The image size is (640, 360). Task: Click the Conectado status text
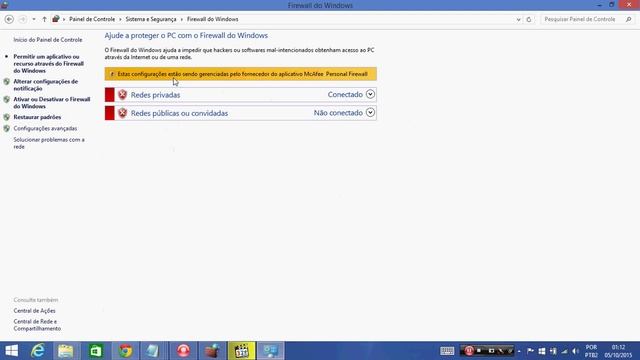(x=345, y=94)
